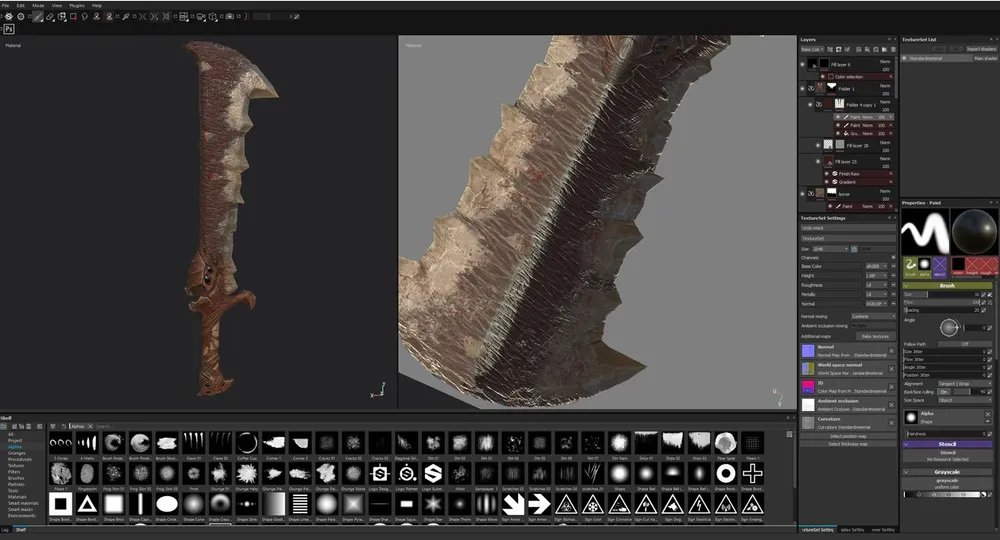This screenshot has width=1000, height=540.
Task: Click the Export to Photoshop icon
Action: click(10, 30)
